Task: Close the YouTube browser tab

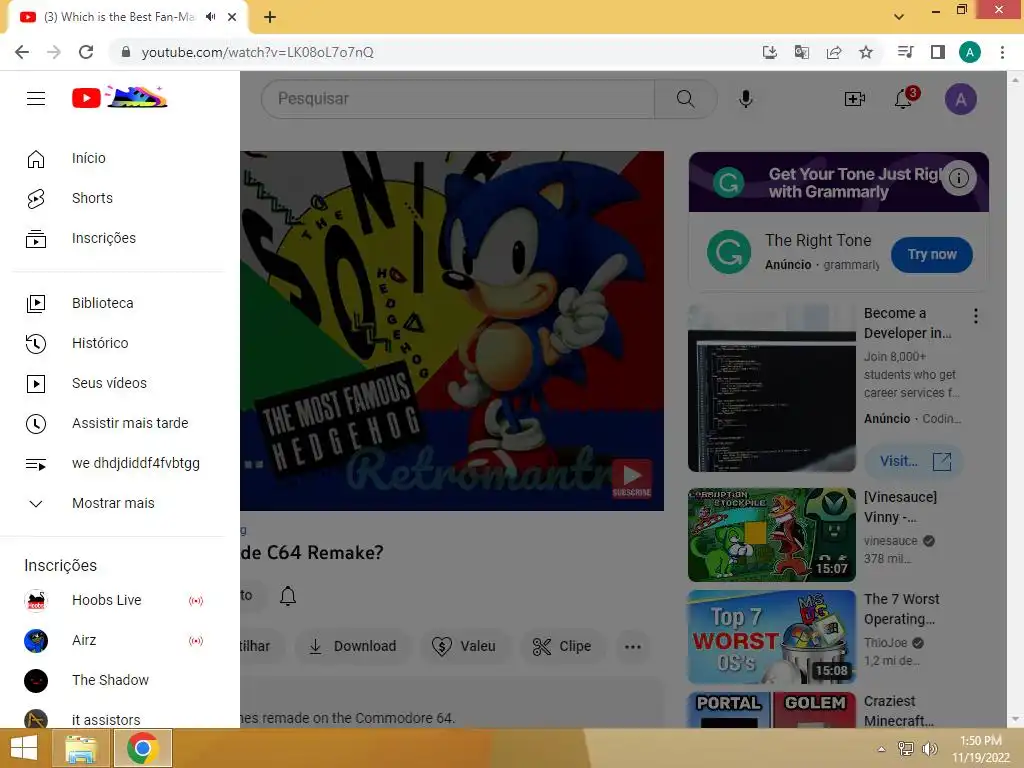Action: (x=232, y=17)
